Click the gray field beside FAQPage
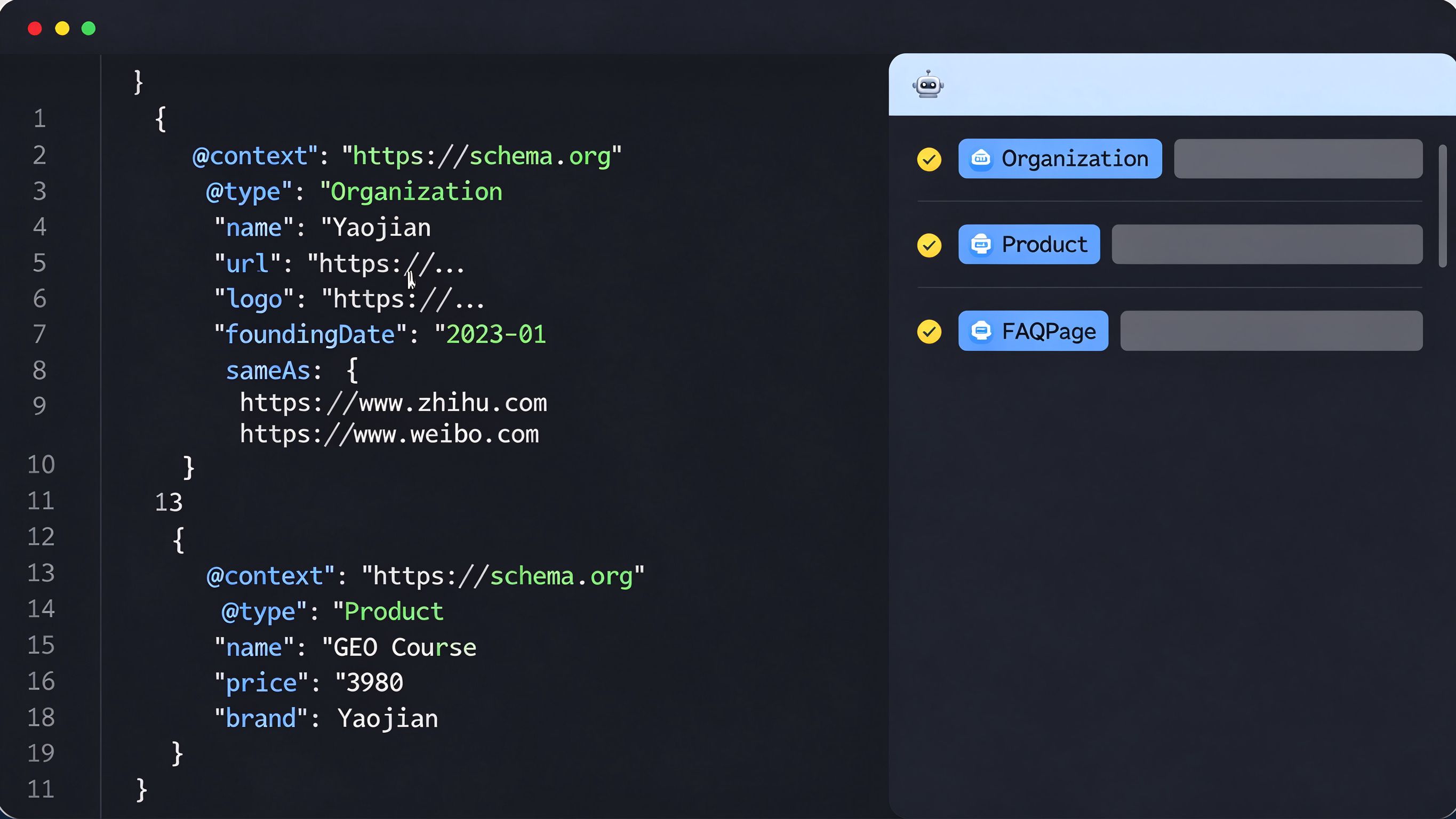Viewport: 1456px width, 819px height. pyautogui.click(x=1271, y=331)
